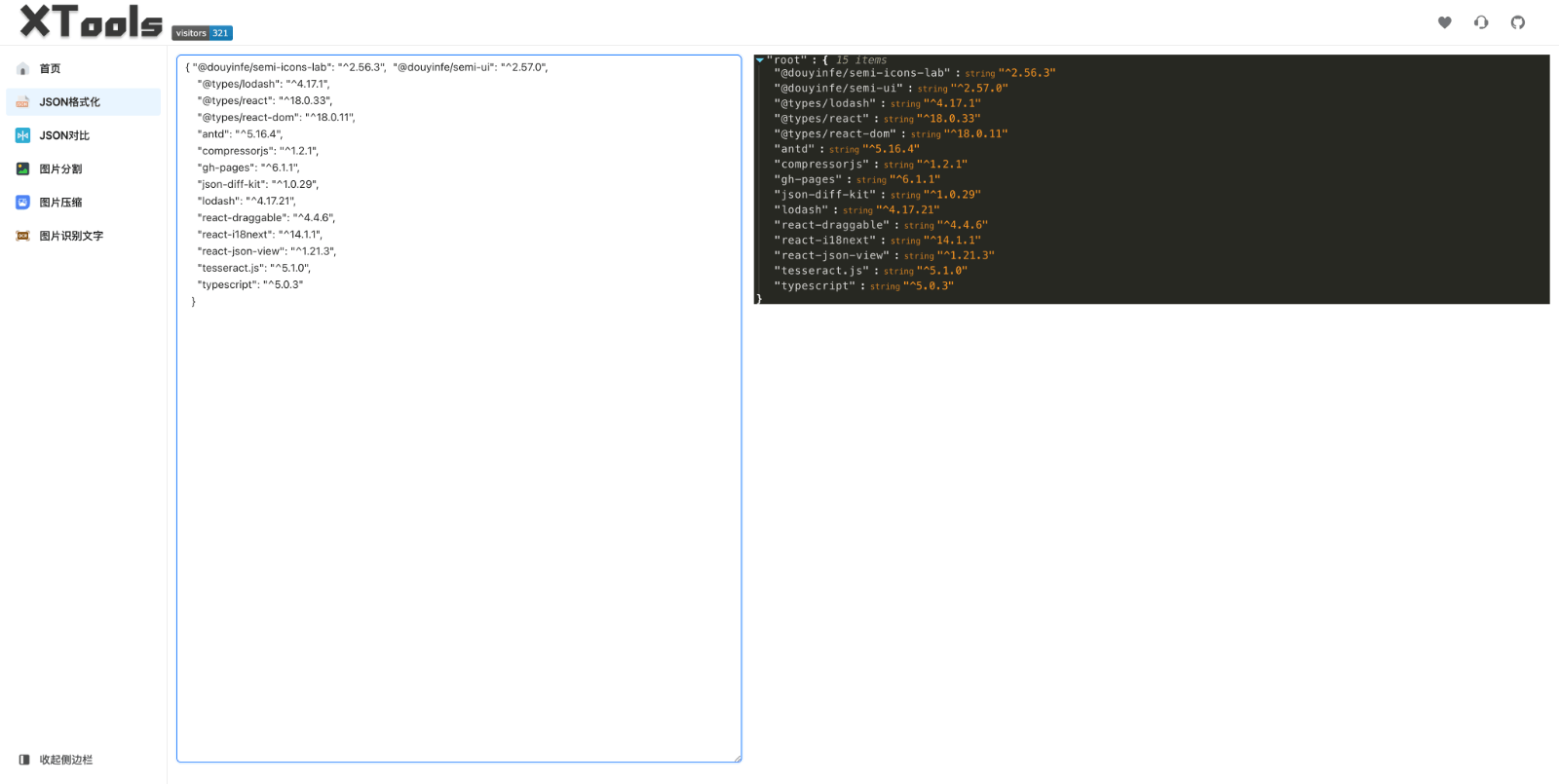Screen dimensions: 1559x784
Task: Click the visitors 321 badge
Action: (x=203, y=33)
